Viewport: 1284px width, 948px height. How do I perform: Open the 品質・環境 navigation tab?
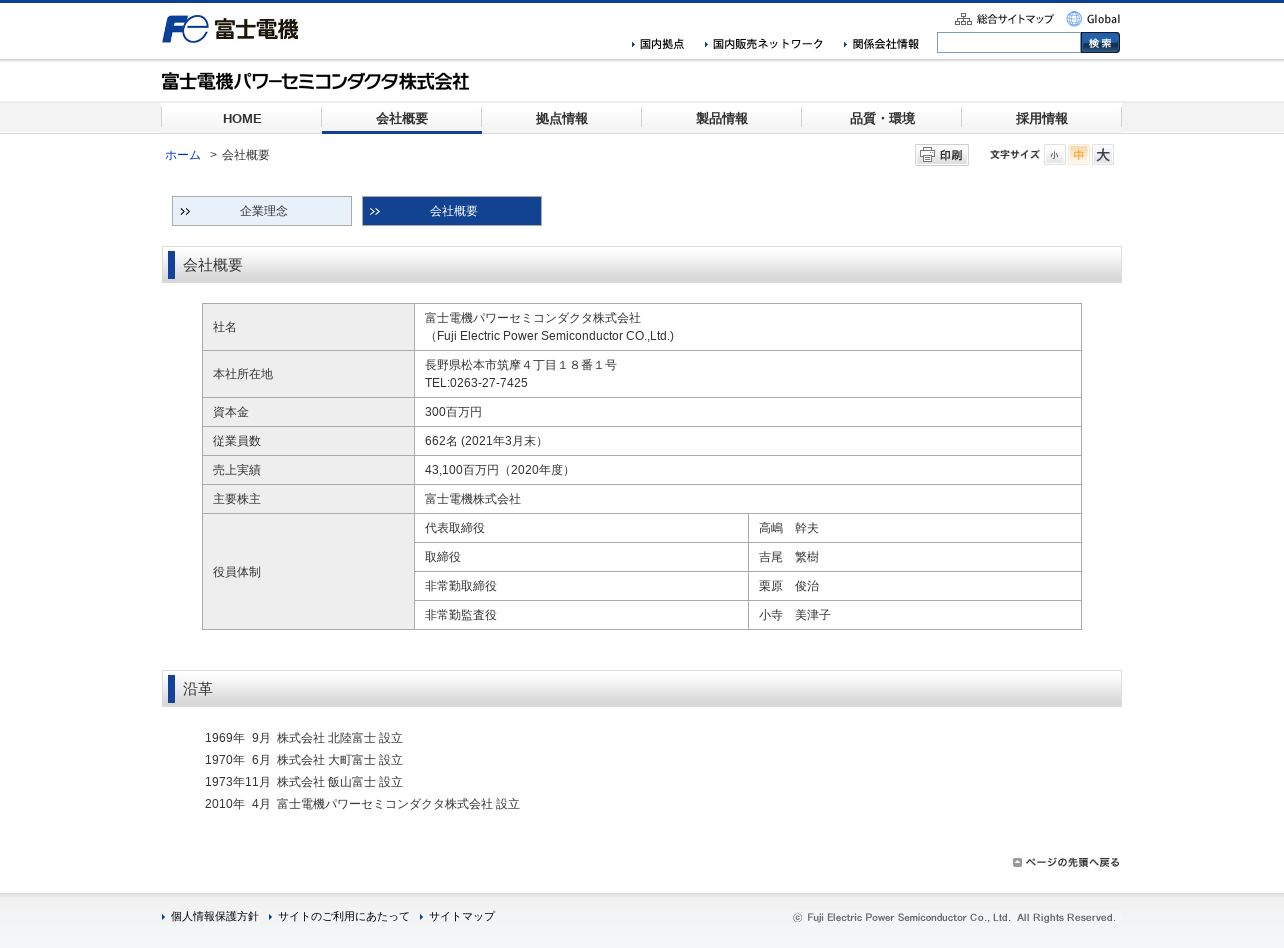(882, 118)
